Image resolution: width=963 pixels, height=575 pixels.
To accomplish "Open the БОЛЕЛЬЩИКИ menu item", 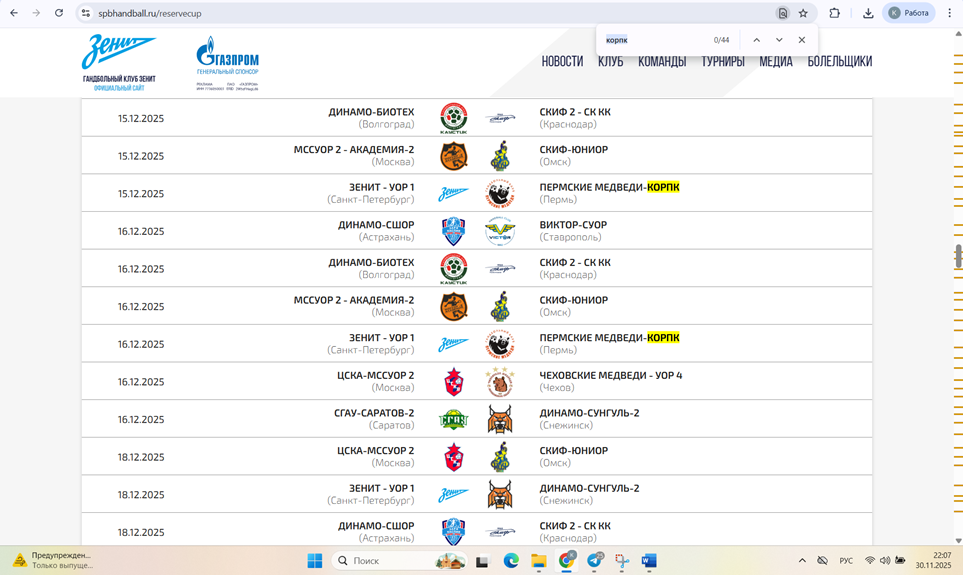I will 840,61.
